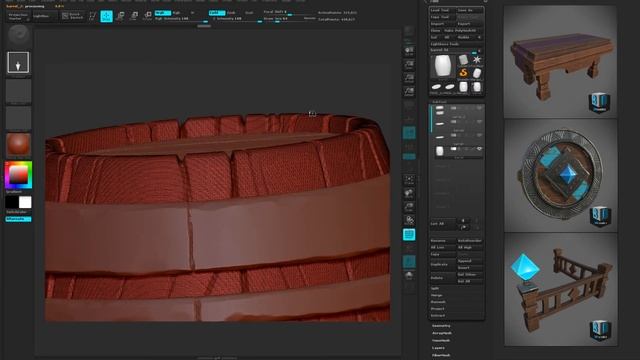Image resolution: width=640 pixels, height=360 pixels.
Task: Click the List All button
Action: (442, 224)
